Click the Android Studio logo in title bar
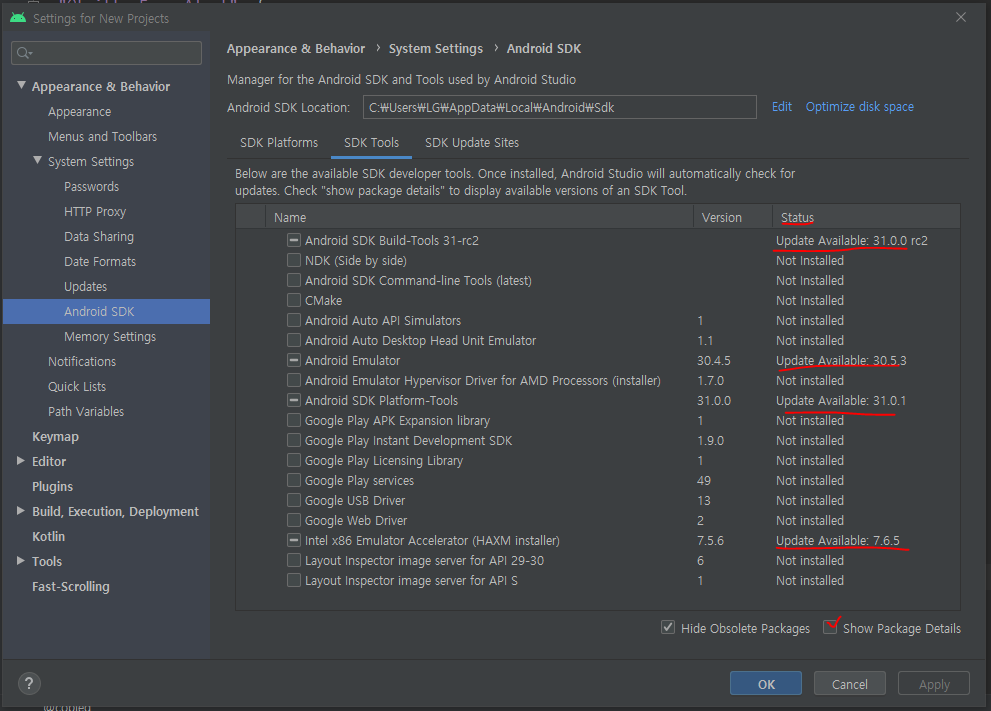 coord(18,18)
